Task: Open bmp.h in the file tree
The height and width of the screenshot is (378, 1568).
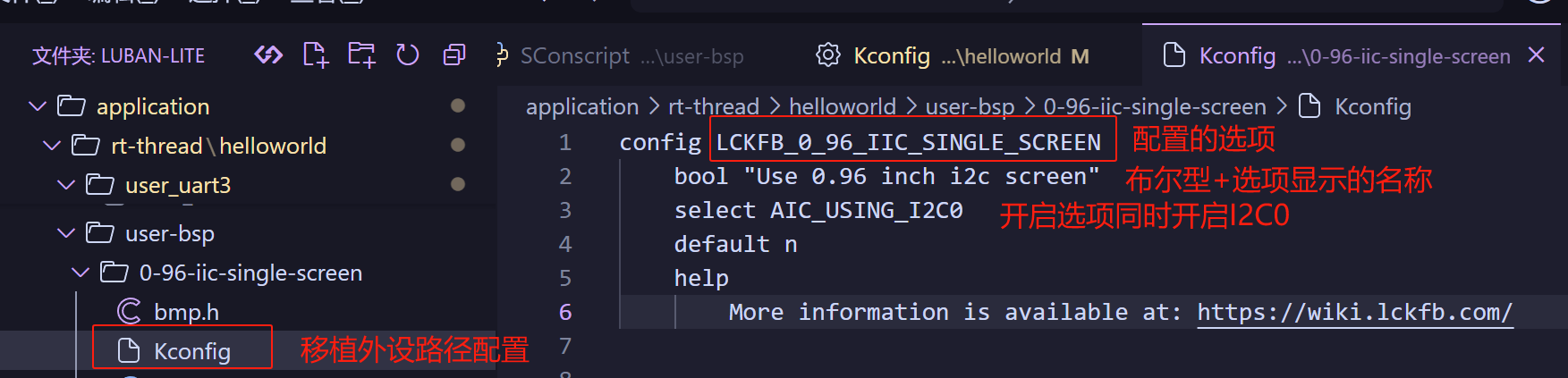Action: click(186, 312)
